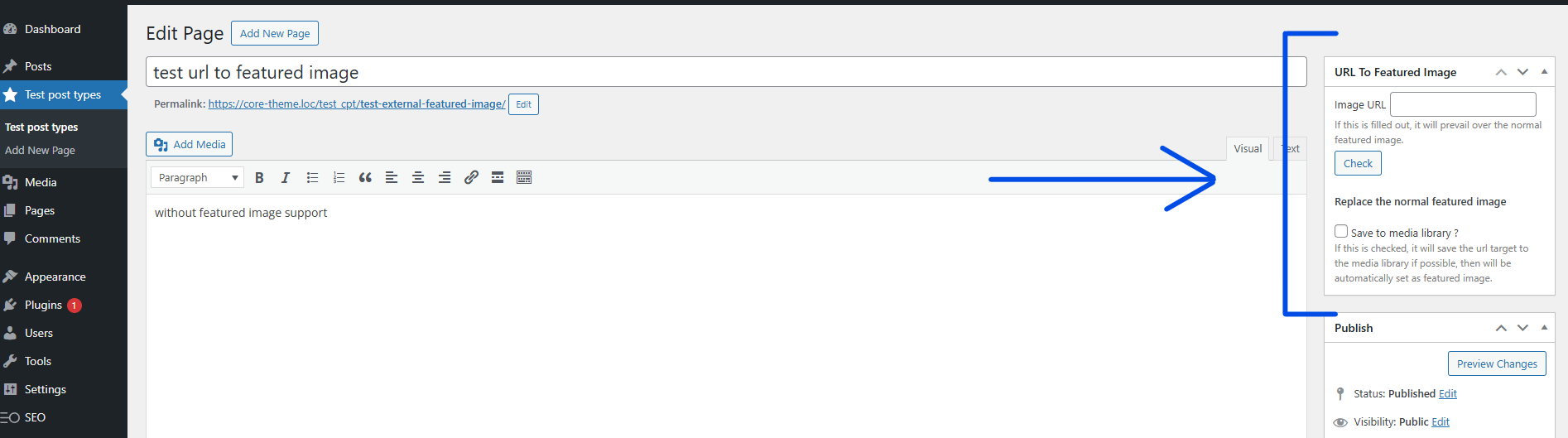The width and height of the screenshot is (1568, 438).
Task: Check the Save to media library box
Action: [x=1341, y=232]
